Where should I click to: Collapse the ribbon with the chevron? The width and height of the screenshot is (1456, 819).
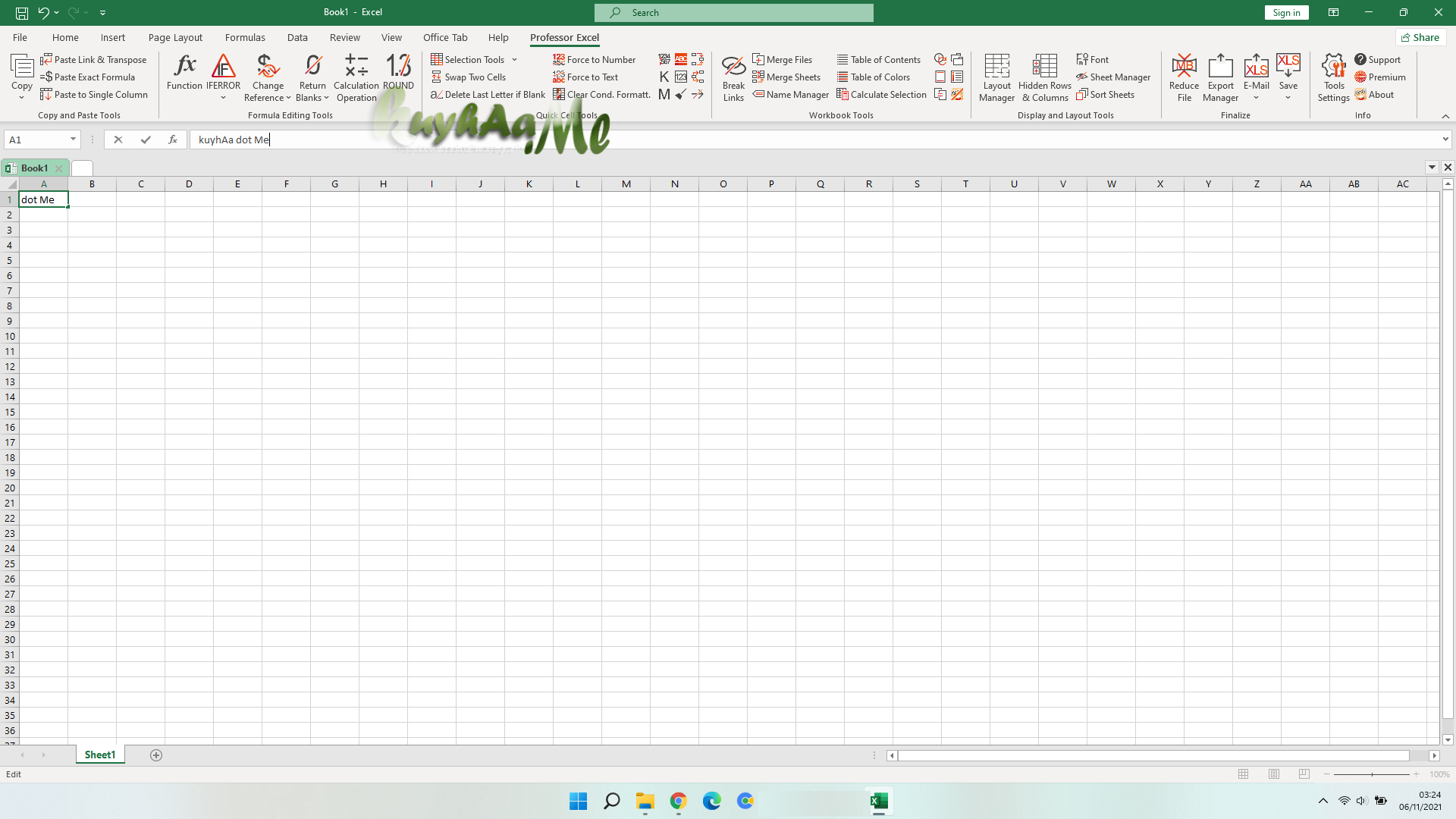[1445, 116]
